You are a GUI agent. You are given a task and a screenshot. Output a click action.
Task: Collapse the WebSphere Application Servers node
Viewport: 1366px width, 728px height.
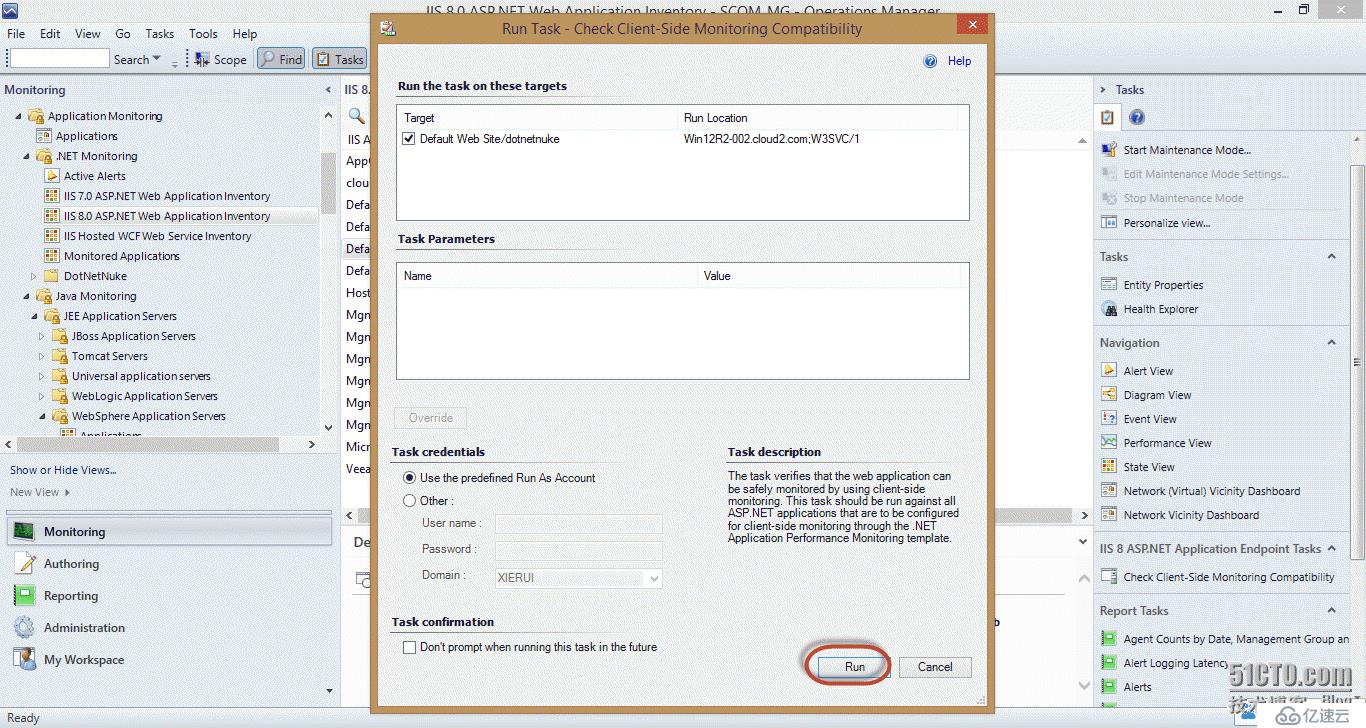pos(42,416)
